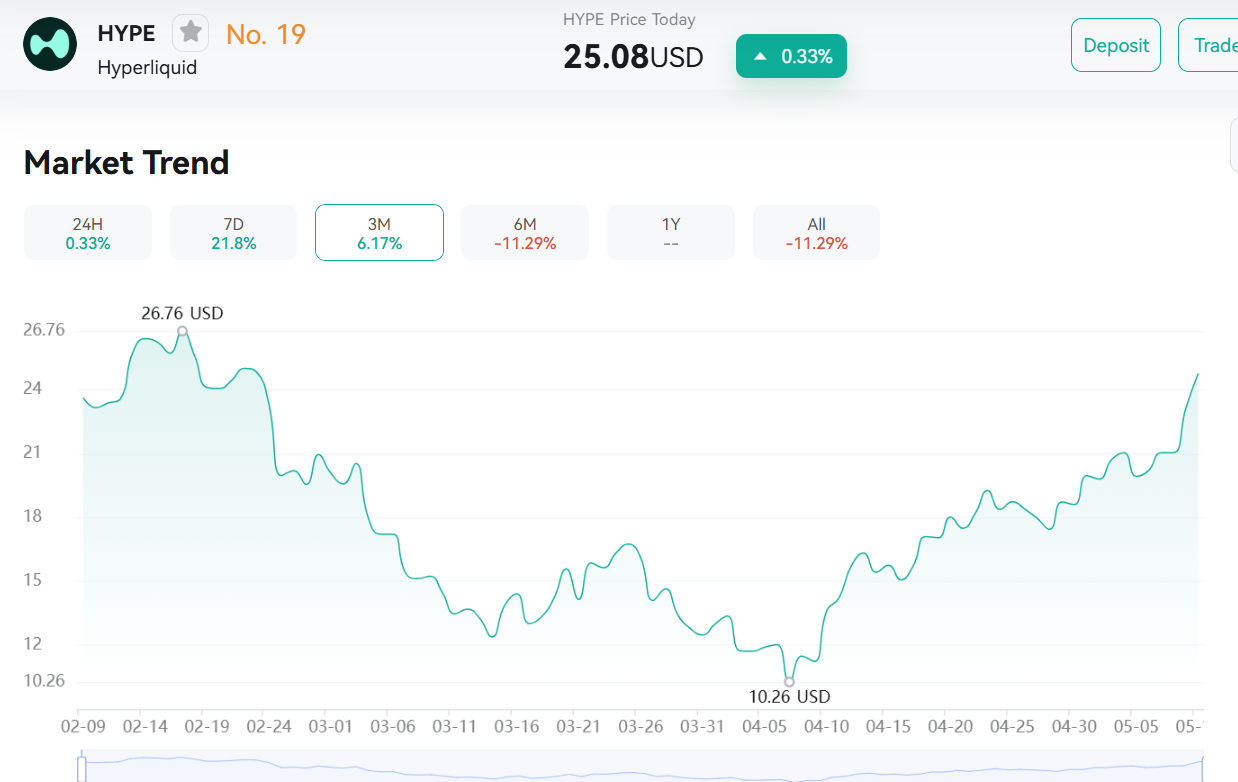The width and height of the screenshot is (1238, 782).
Task: Click the HYPE Price Today label
Action: click(x=629, y=19)
